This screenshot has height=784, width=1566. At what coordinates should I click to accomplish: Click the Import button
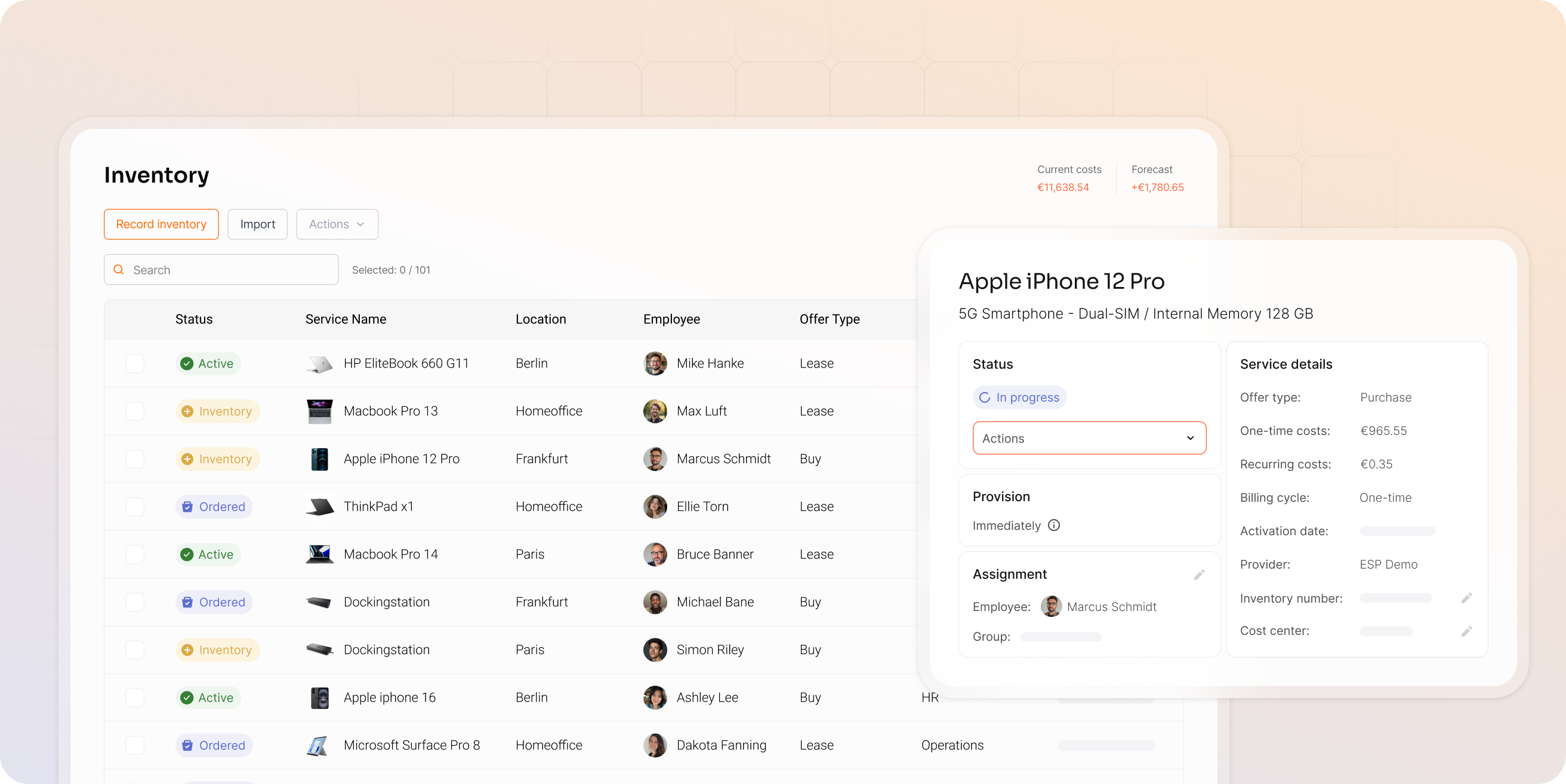tap(258, 224)
